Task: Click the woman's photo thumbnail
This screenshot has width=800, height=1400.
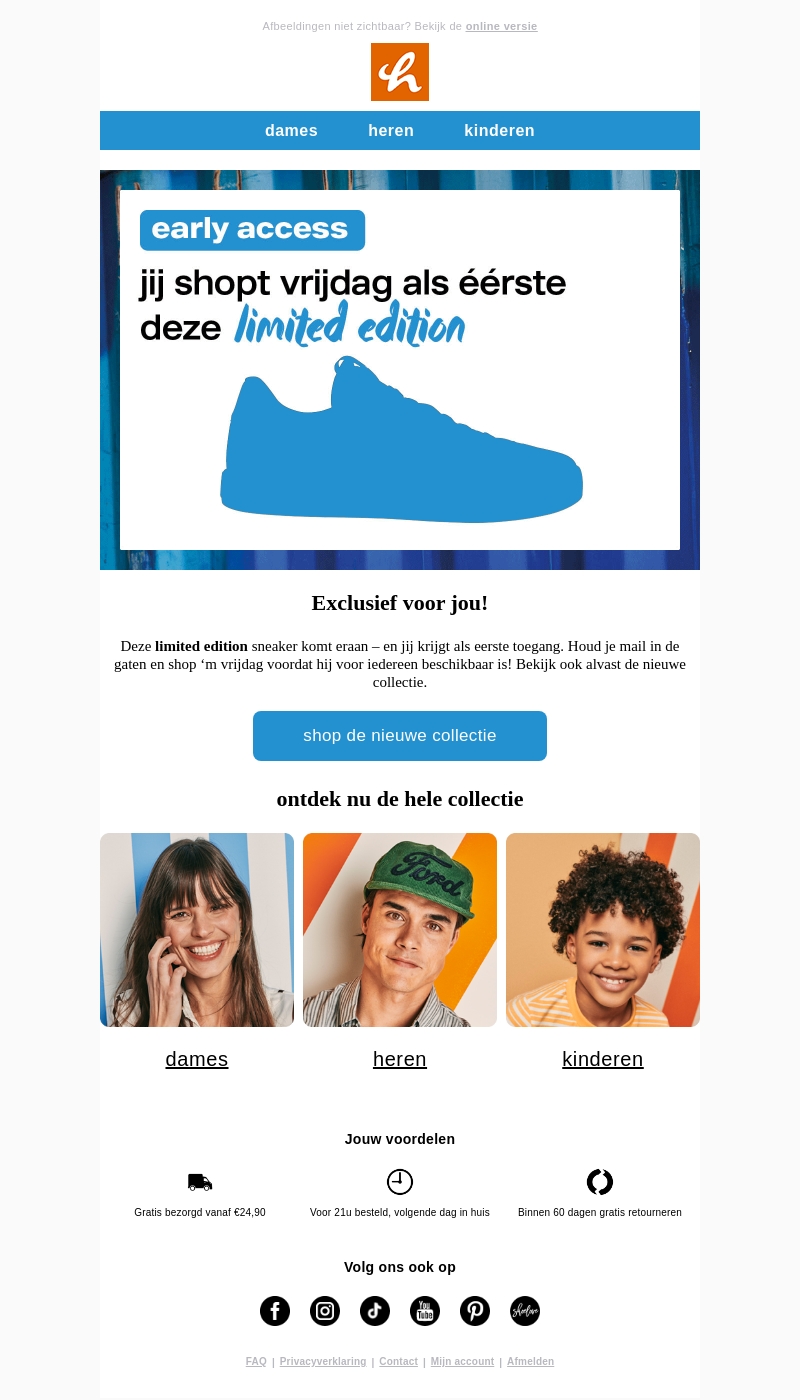Action: pos(197,930)
